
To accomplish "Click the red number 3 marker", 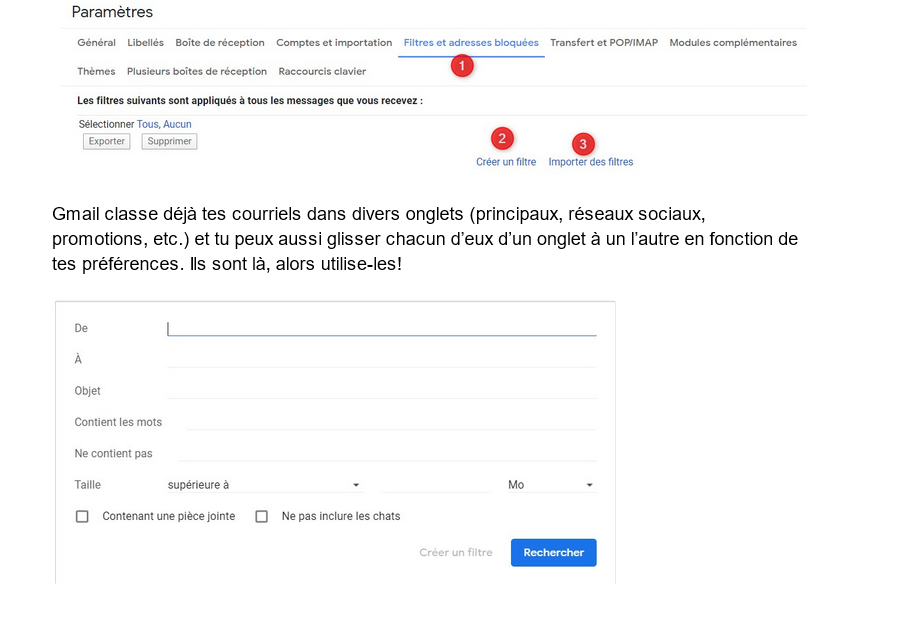I will (585, 144).
